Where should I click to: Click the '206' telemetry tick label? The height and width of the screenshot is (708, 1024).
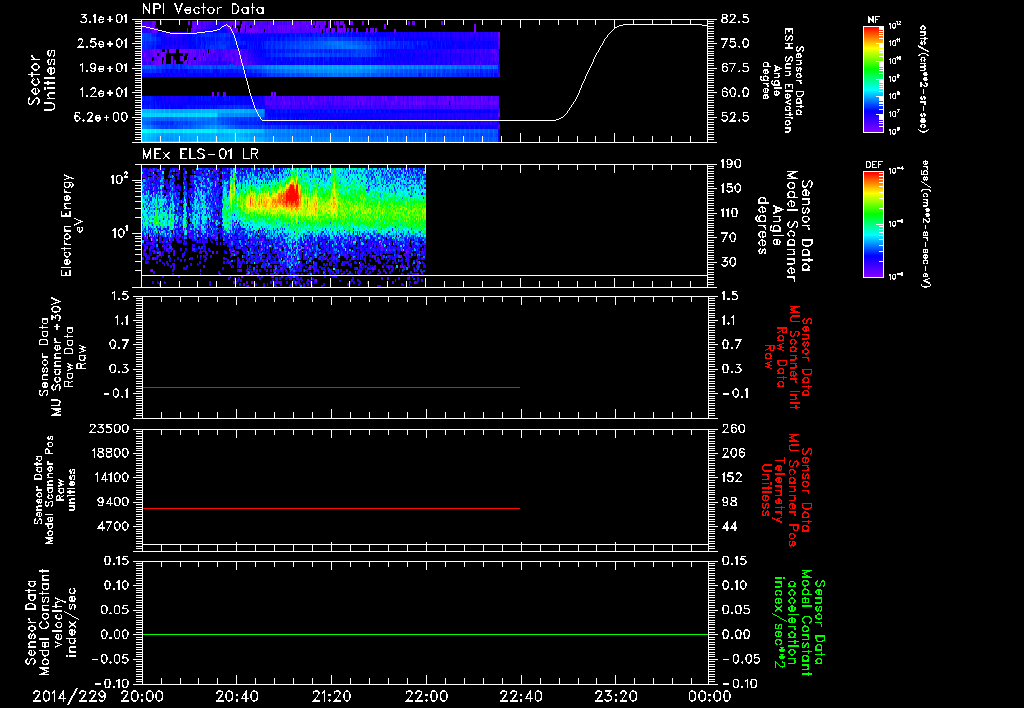pyautogui.click(x=731, y=453)
